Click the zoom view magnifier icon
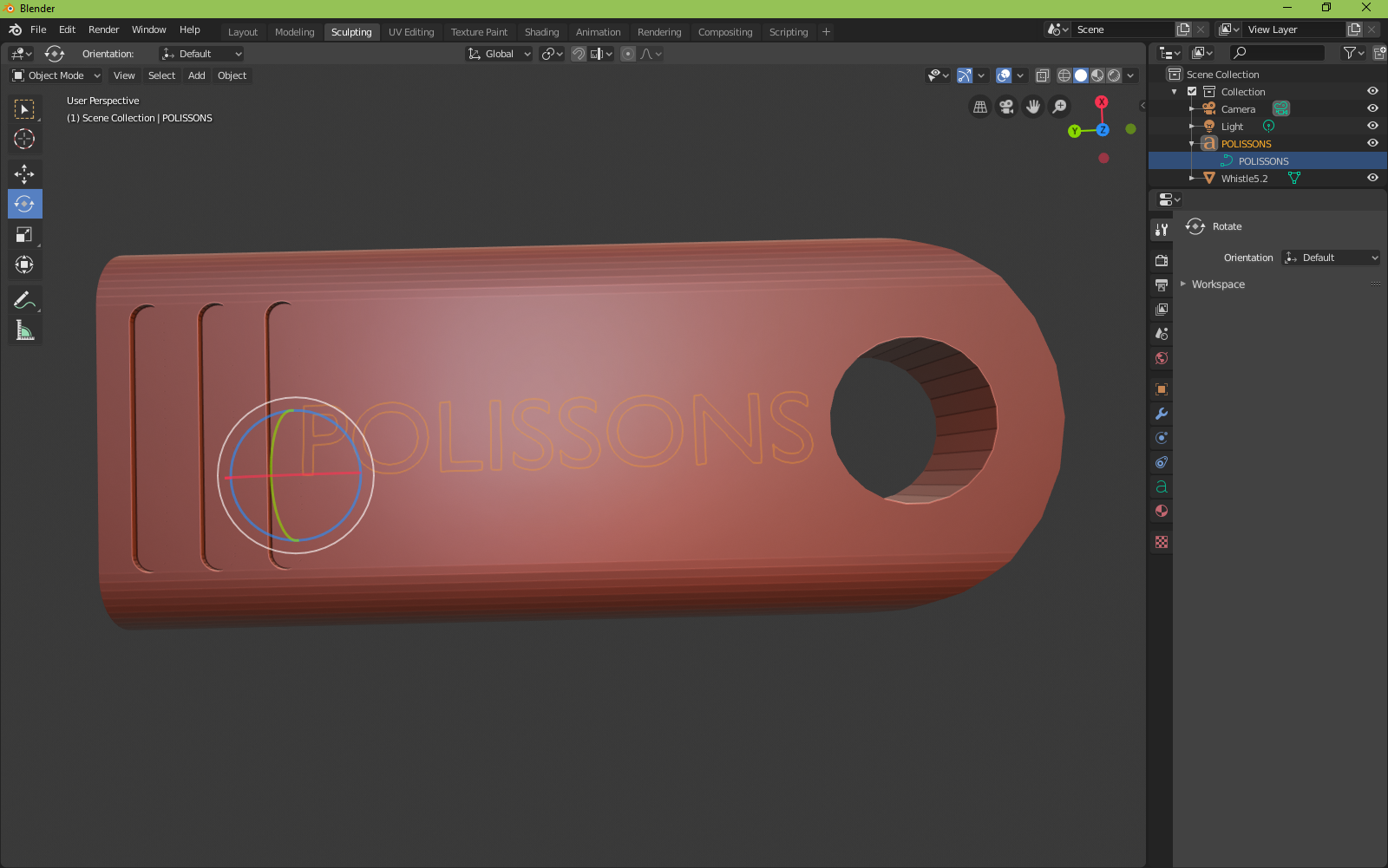The height and width of the screenshot is (868, 1388). (1059, 107)
